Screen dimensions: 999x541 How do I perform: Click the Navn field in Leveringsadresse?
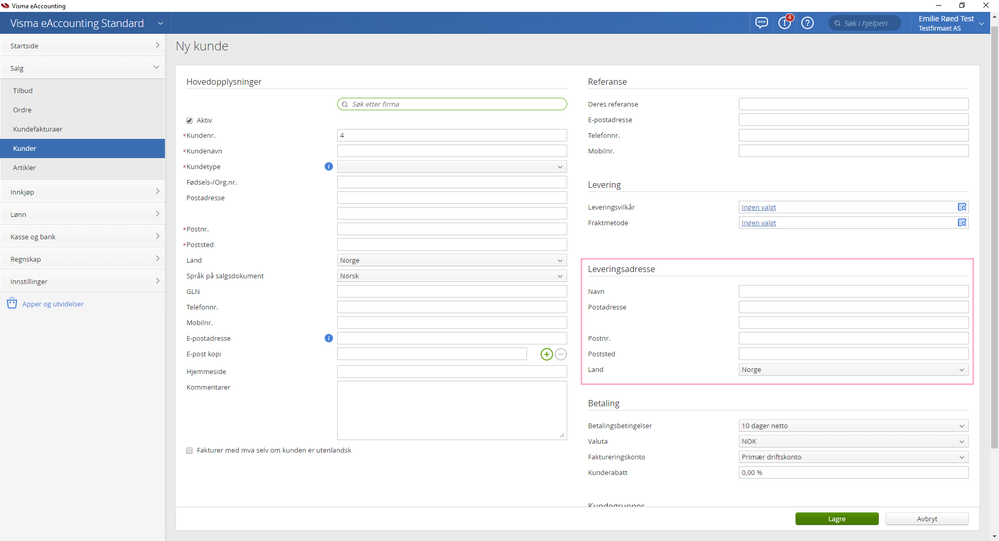click(854, 291)
